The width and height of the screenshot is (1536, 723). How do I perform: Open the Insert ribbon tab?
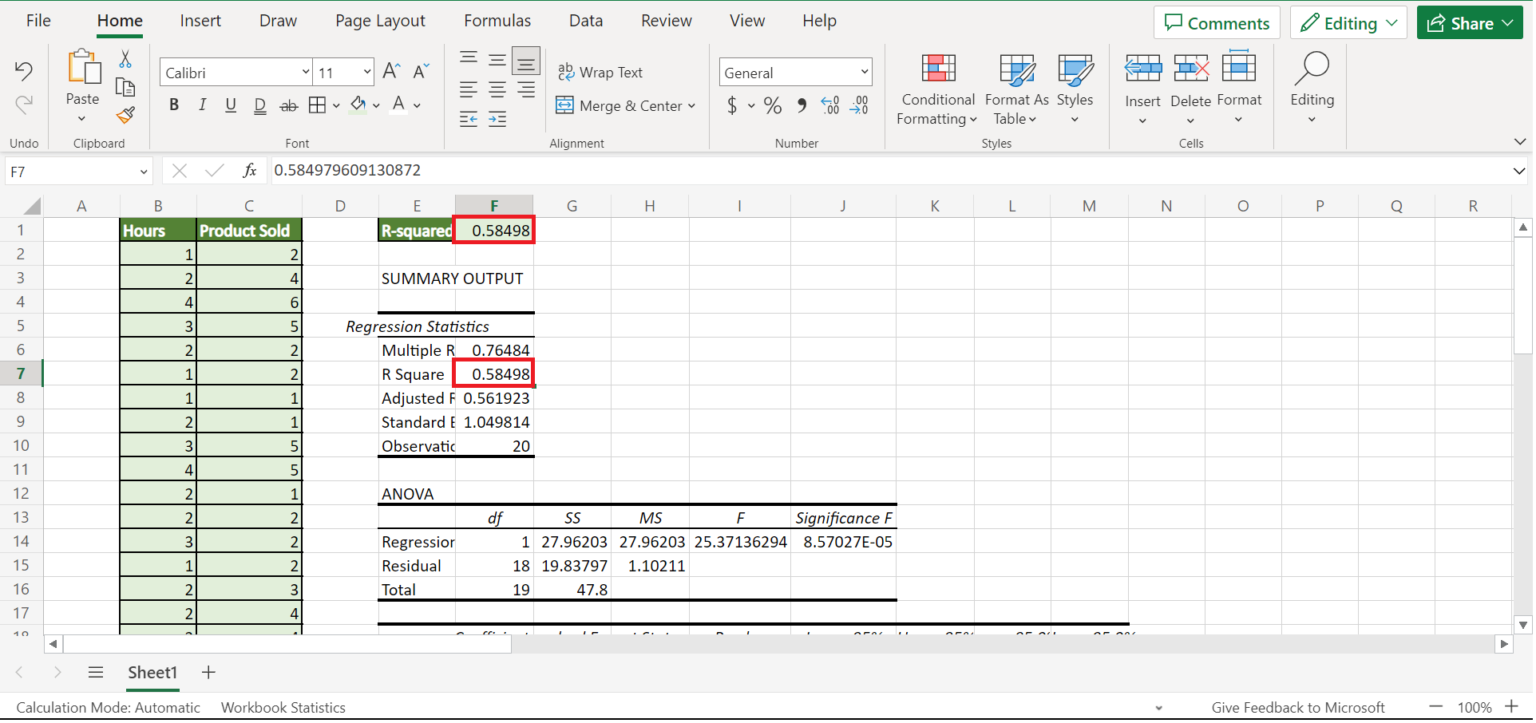click(x=200, y=20)
